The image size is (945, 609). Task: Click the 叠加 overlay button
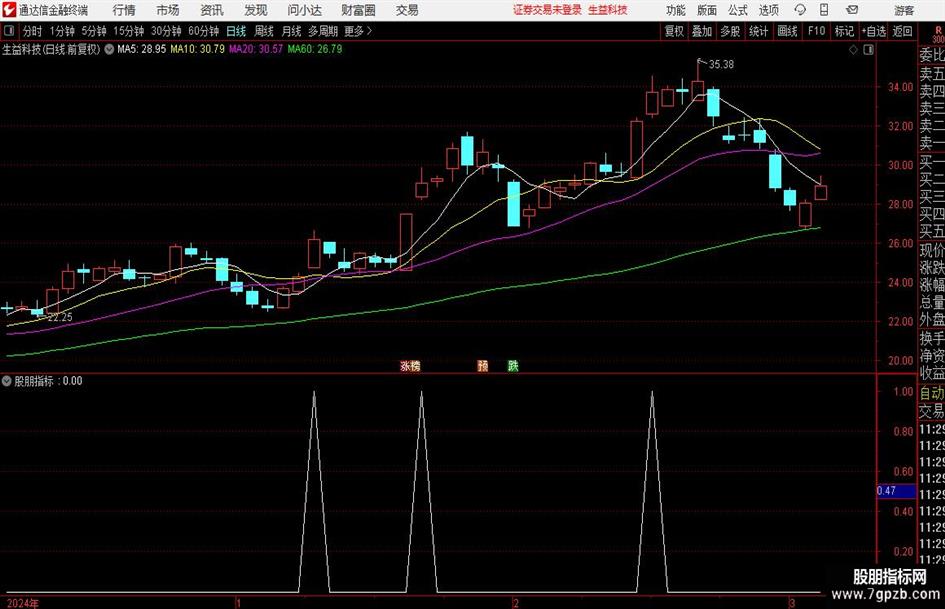tap(702, 31)
